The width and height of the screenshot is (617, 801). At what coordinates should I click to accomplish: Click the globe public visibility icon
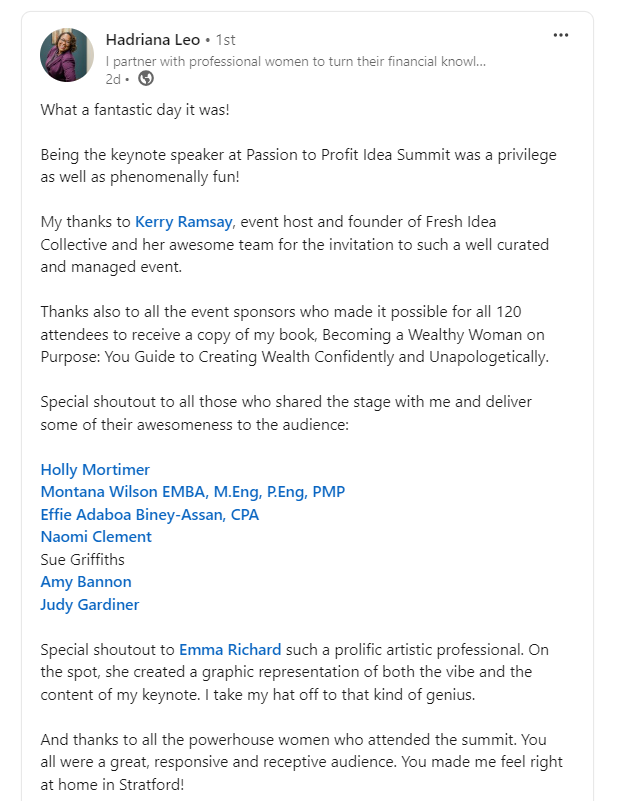(146, 78)
